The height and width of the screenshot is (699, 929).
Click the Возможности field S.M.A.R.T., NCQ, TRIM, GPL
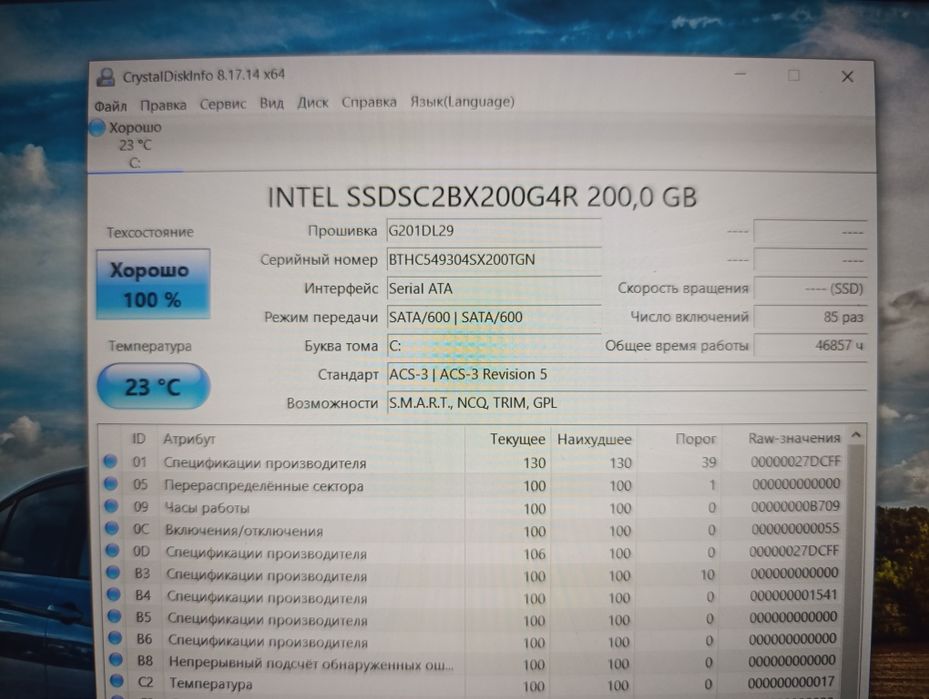(626, 403)
